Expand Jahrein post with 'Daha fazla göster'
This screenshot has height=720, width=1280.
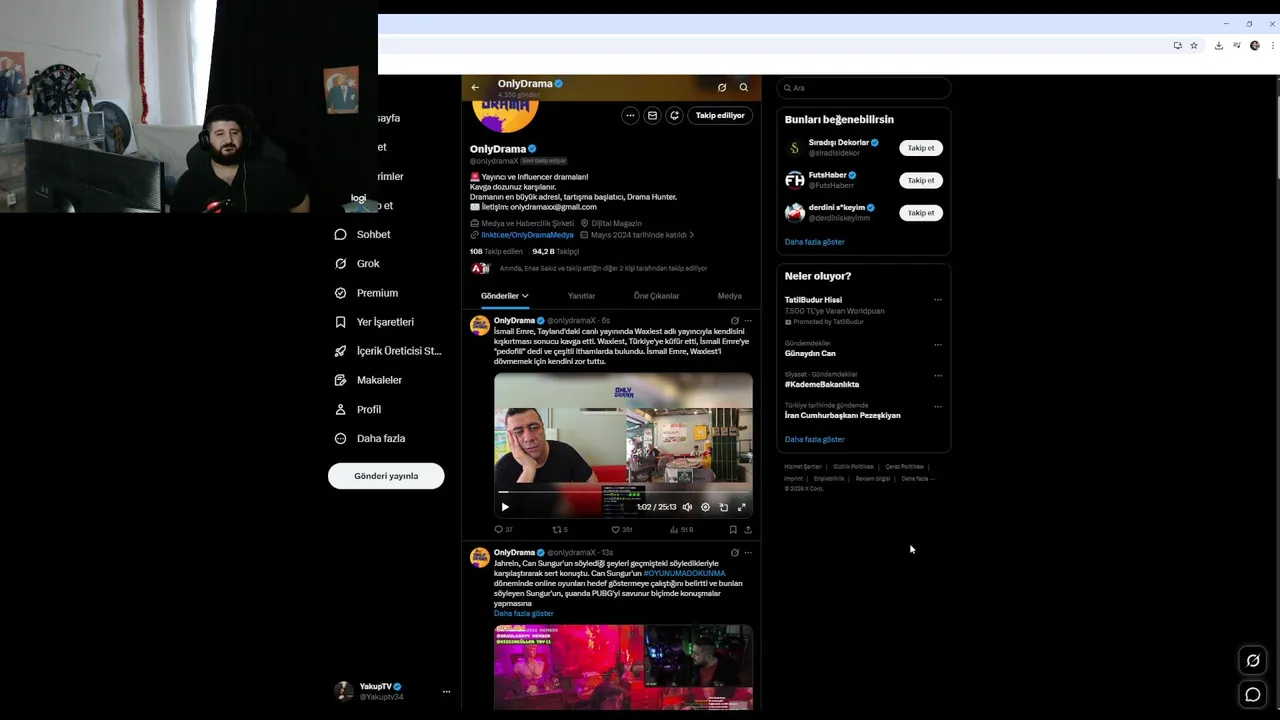(x=523, y=614)
